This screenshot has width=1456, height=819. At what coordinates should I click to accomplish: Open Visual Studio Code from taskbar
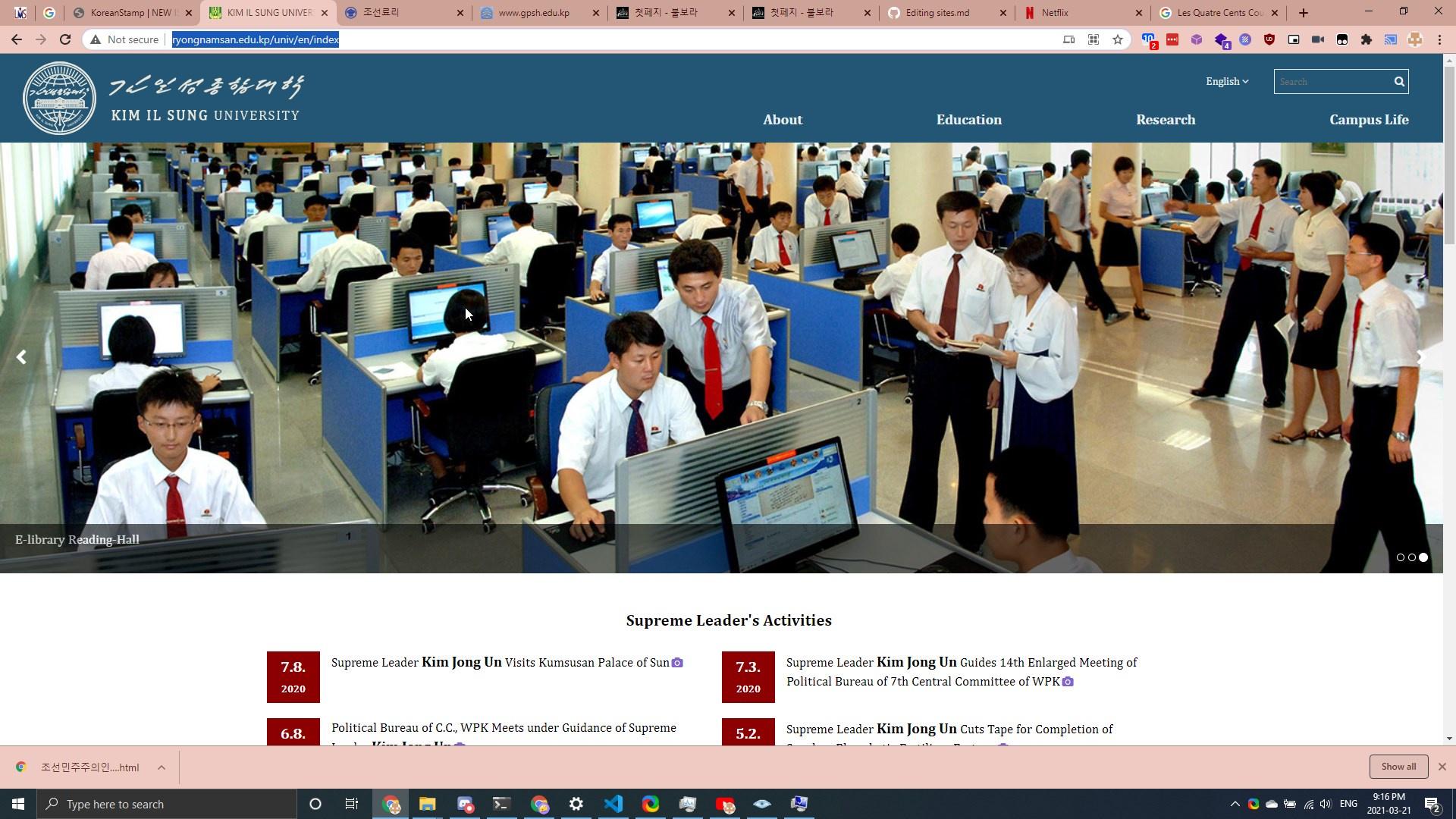pyautogui.click(x=613, y=804)
